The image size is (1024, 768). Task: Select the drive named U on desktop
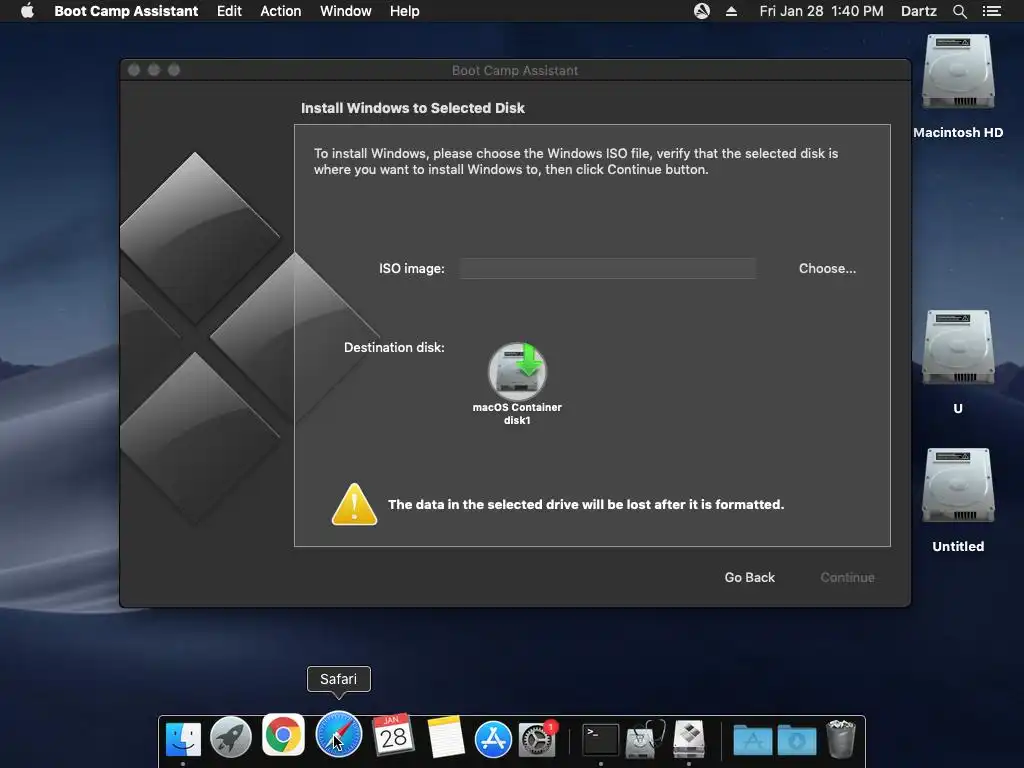[957, 348]
